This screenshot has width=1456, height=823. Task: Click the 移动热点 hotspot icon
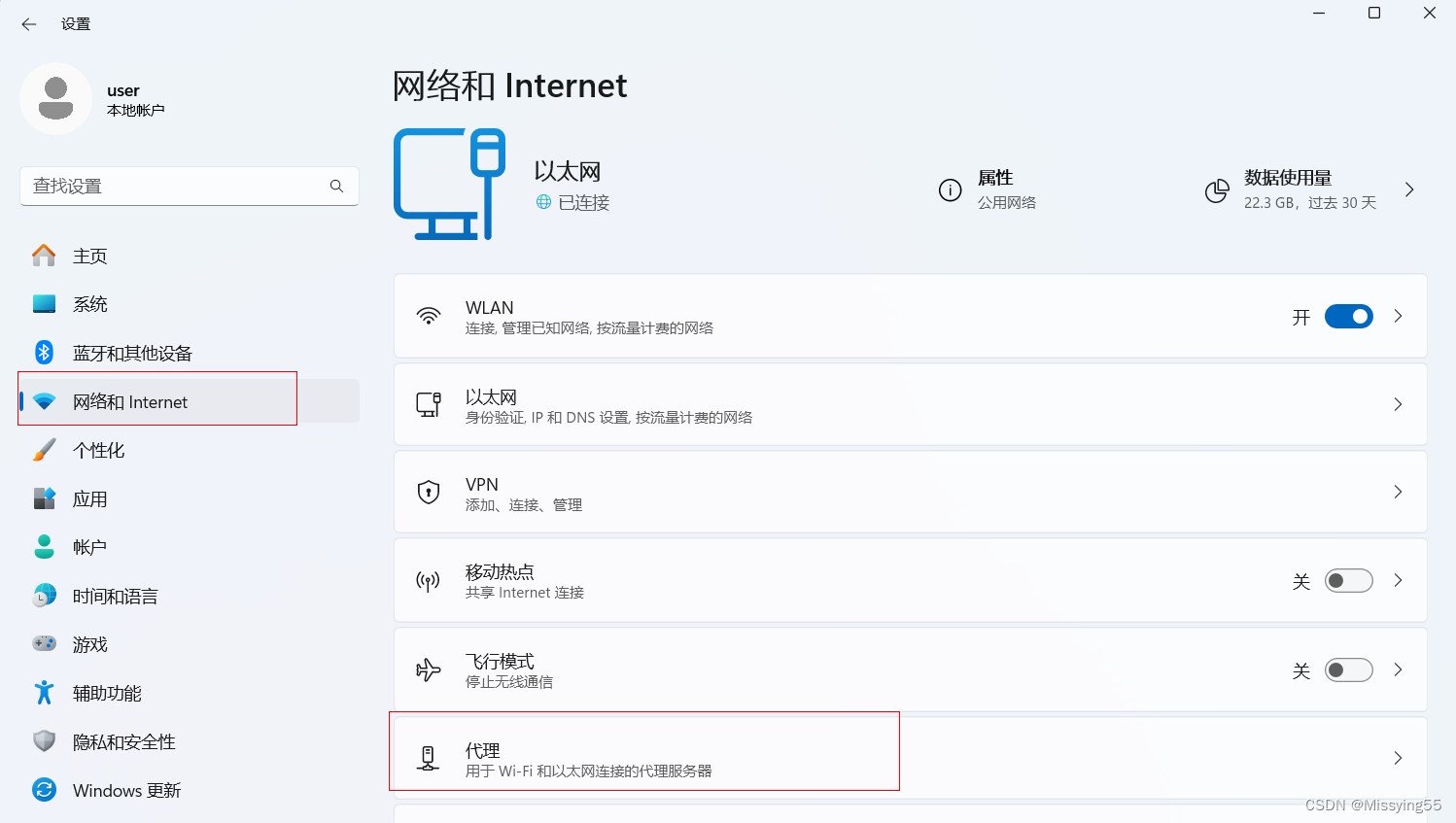[x=429, y=580]
